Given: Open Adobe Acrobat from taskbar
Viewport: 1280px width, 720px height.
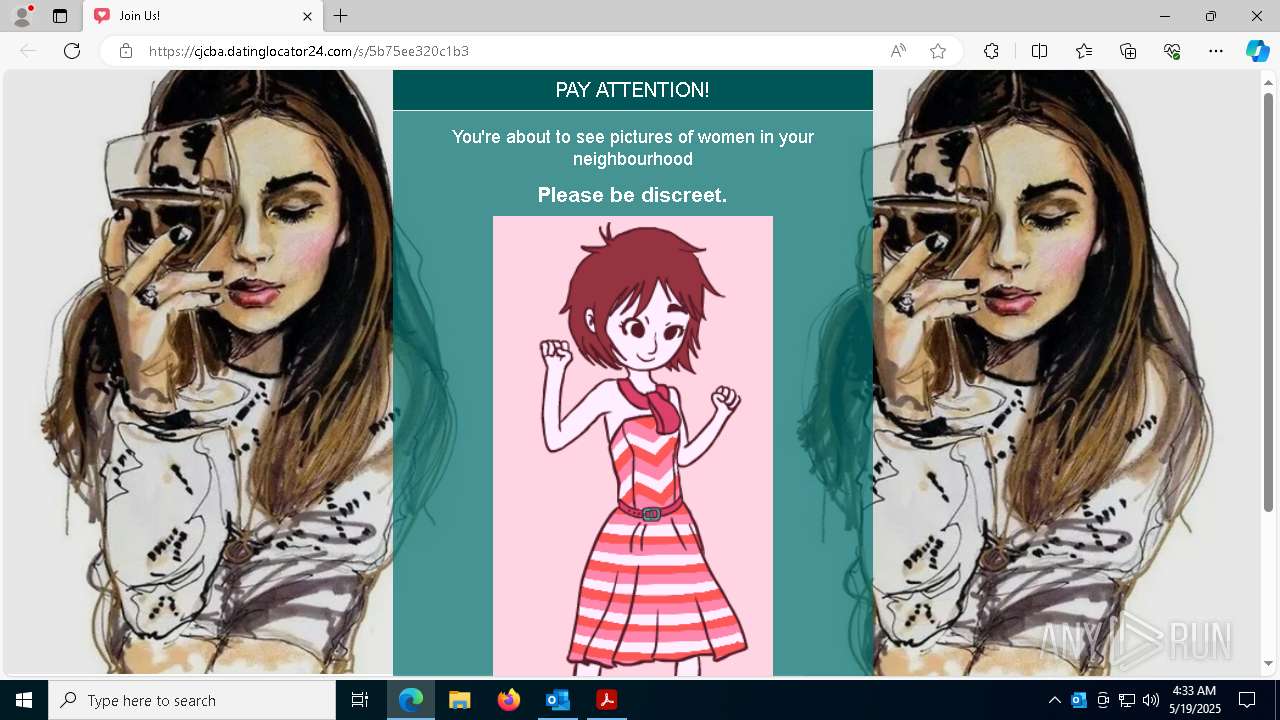Looking at the screenshot, I should pyautogui.click(x=606, y=700).
